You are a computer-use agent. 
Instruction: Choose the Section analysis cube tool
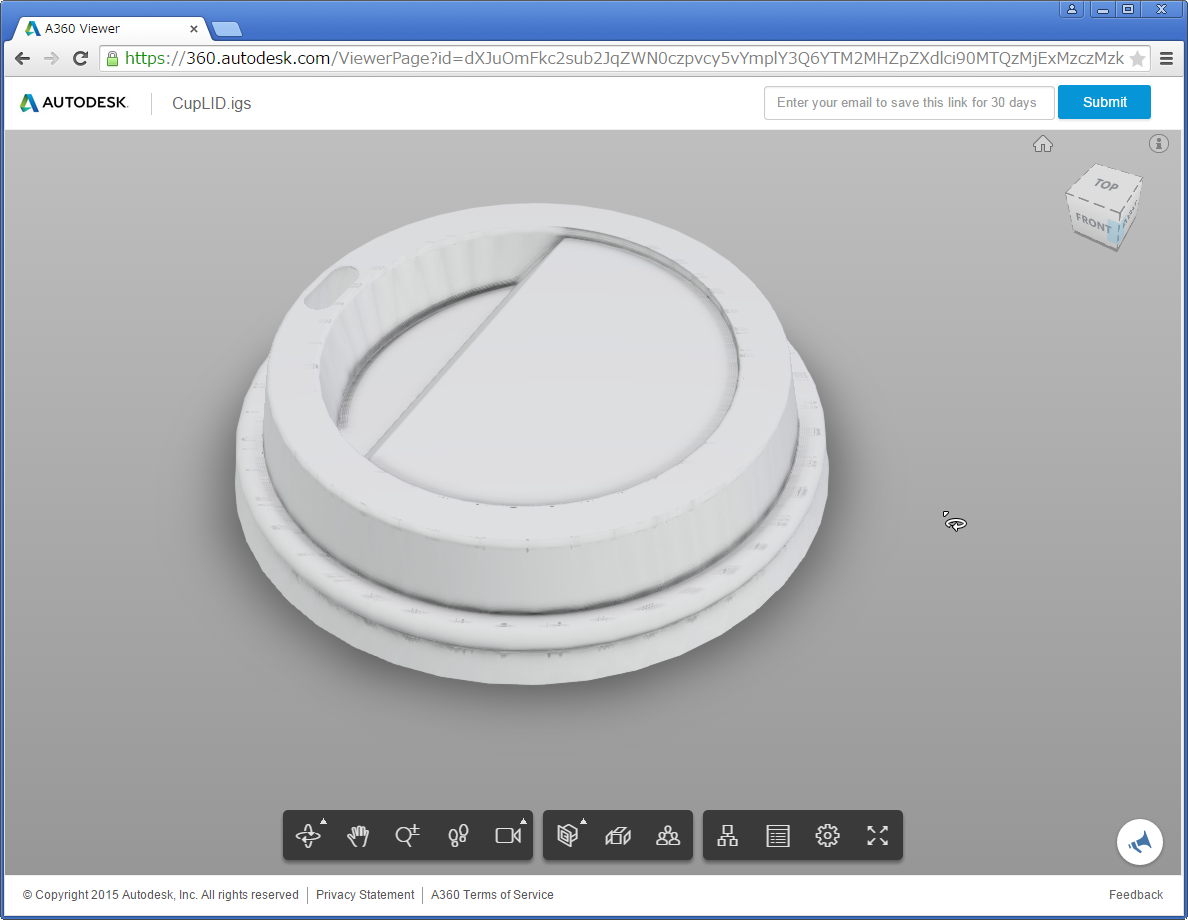[x=568, y=835]
